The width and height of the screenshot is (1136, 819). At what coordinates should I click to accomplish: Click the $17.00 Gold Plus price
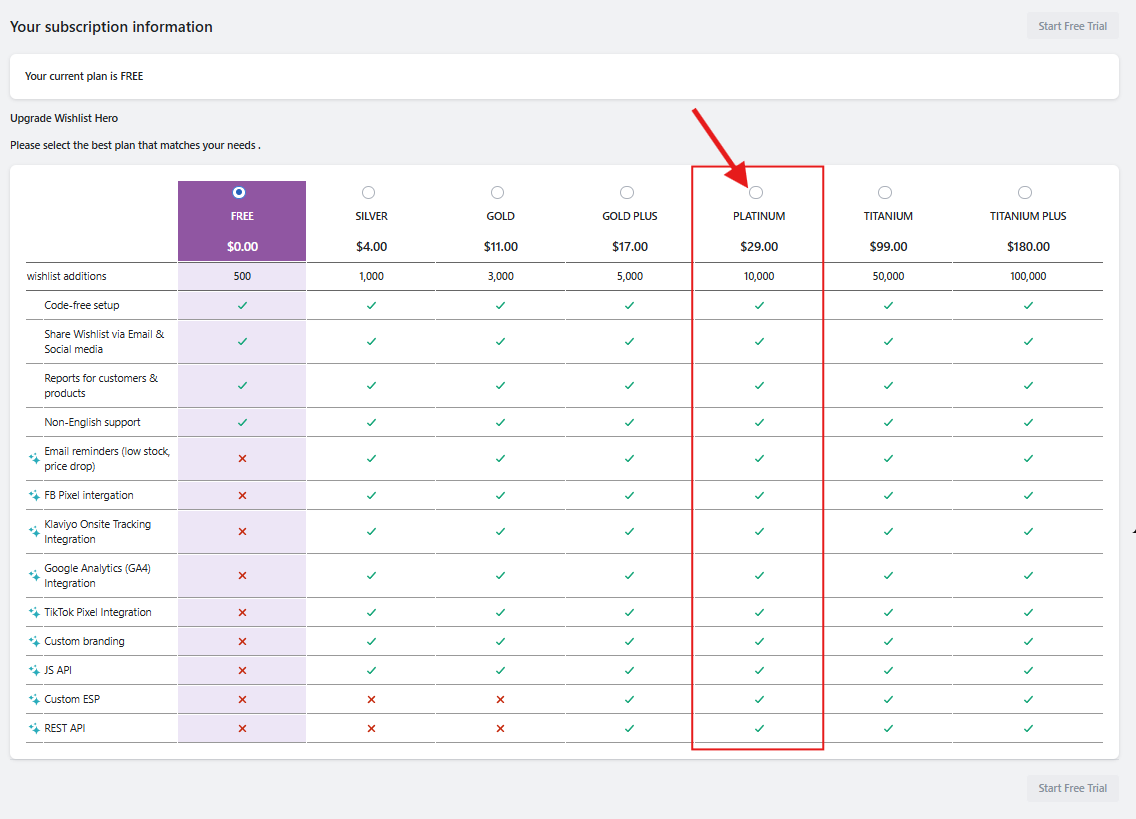(x=630, y=246)
